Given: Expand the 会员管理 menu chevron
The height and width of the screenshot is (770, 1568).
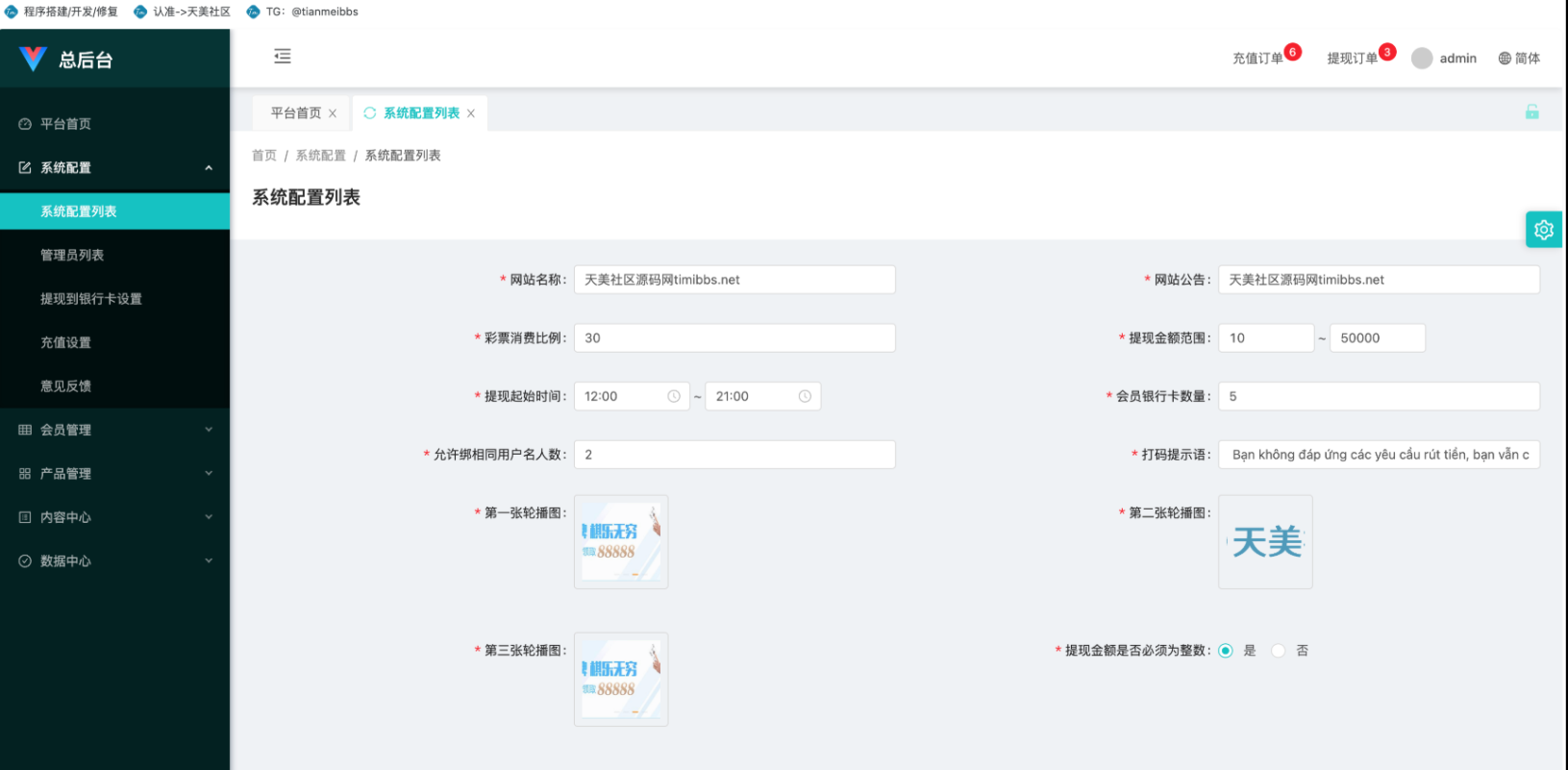Looking at the screenshot, I should point(209,430).
